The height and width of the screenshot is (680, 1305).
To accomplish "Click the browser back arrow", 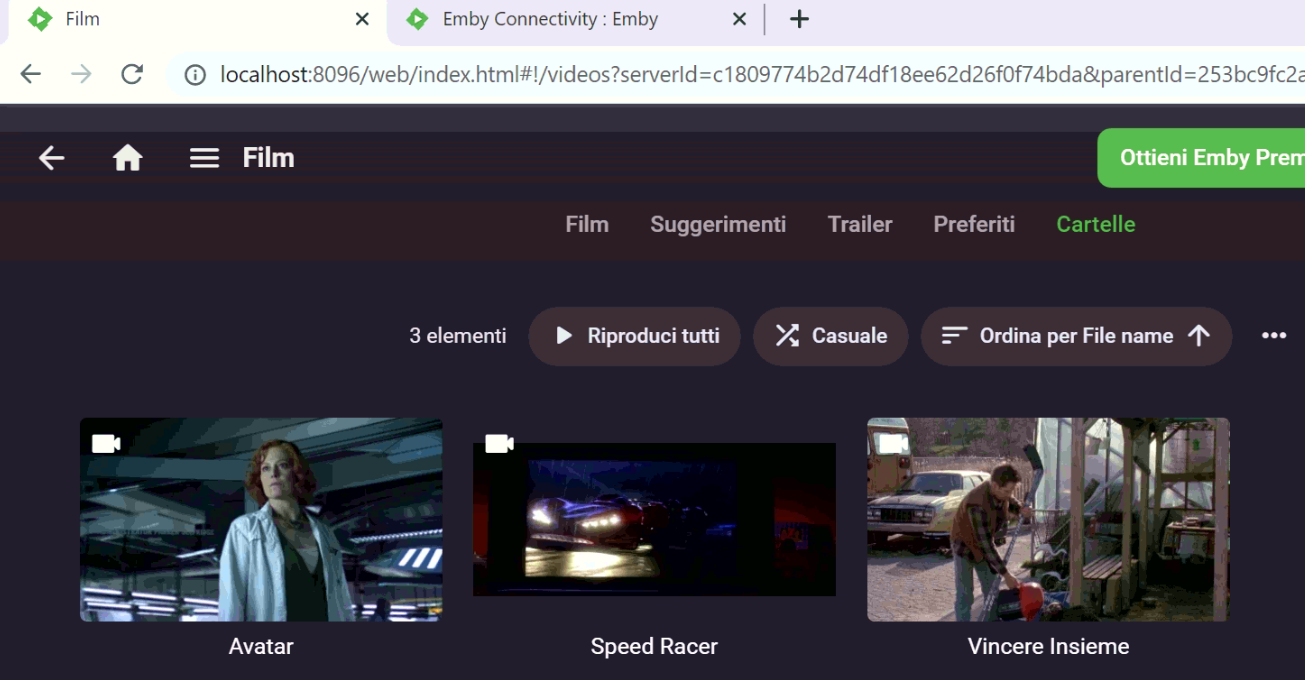I will [x=31, y=75].
